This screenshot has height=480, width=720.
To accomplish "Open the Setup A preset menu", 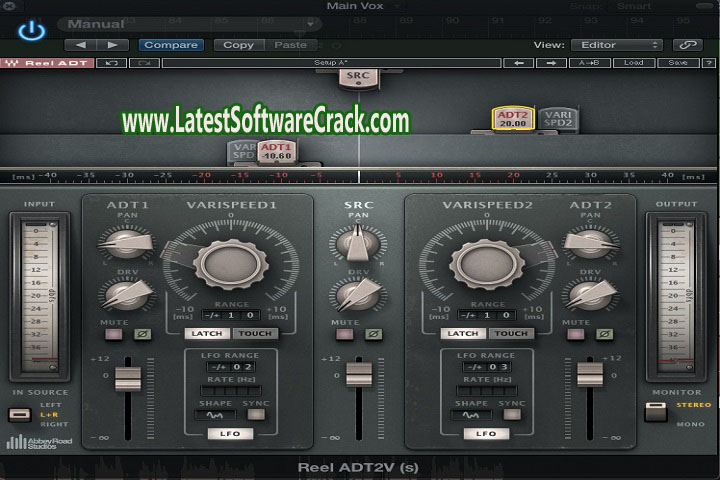I will pos(330,63).
